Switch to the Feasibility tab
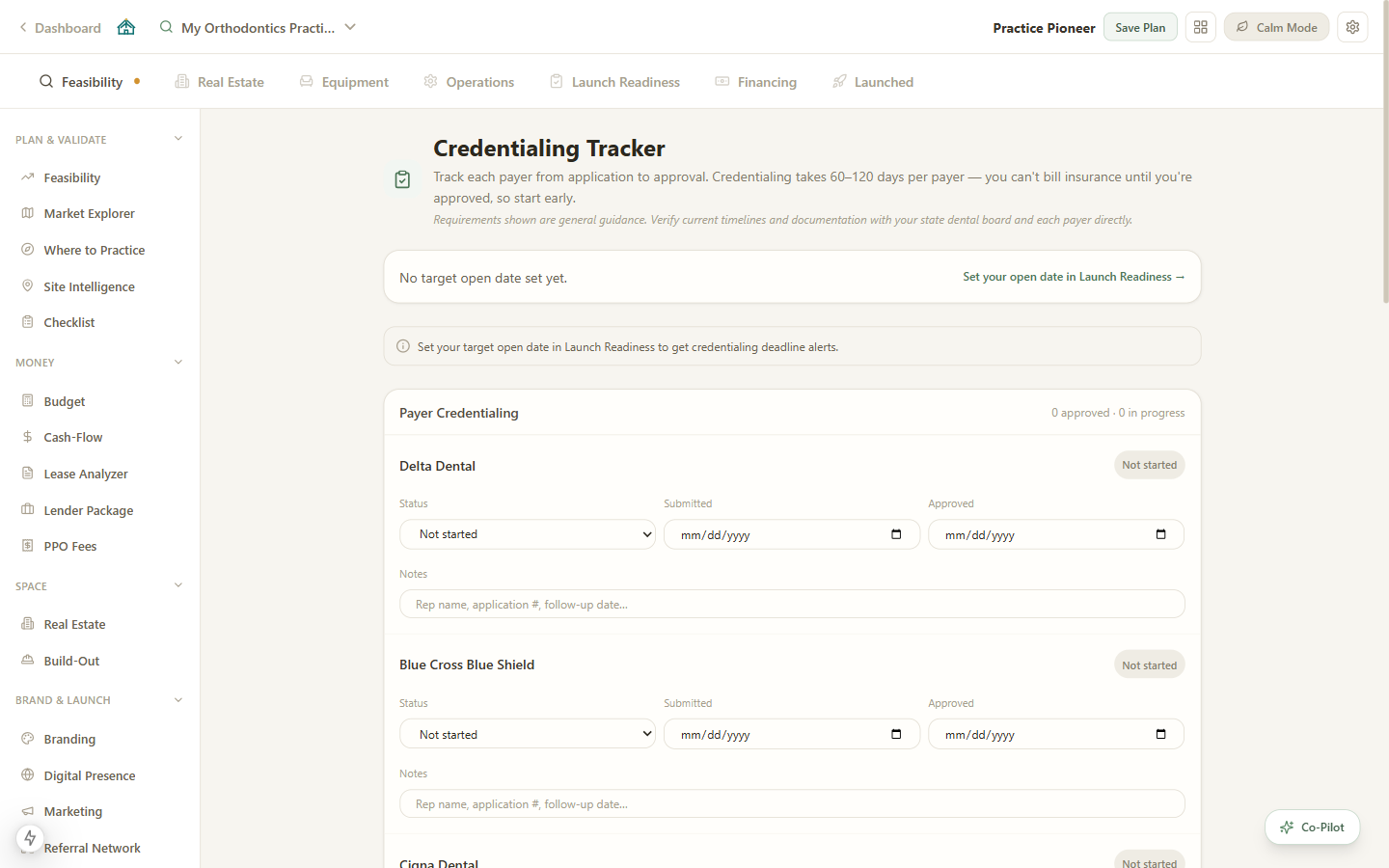Image resolution: width=1389 pixels, height=868 pixels. click(90, 82)
